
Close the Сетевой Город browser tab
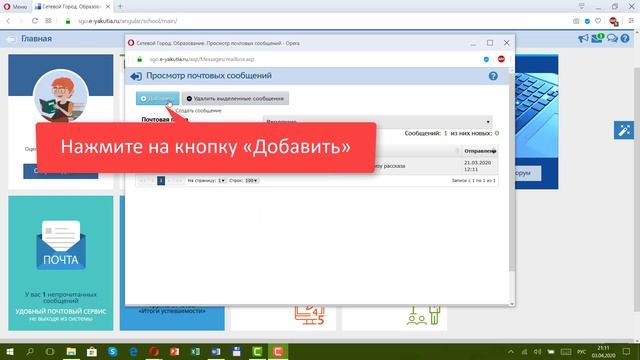point(108,7)
